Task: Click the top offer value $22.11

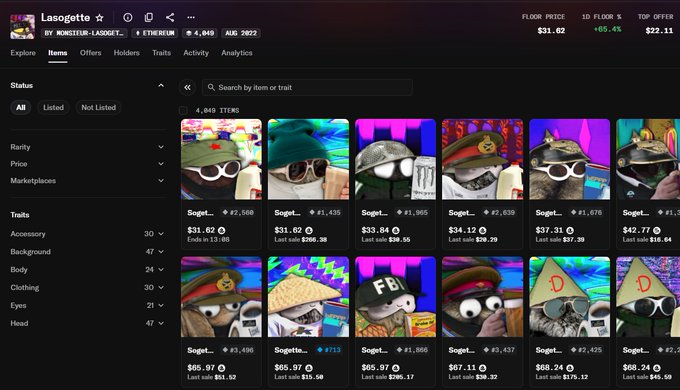Action: point(659,30)
